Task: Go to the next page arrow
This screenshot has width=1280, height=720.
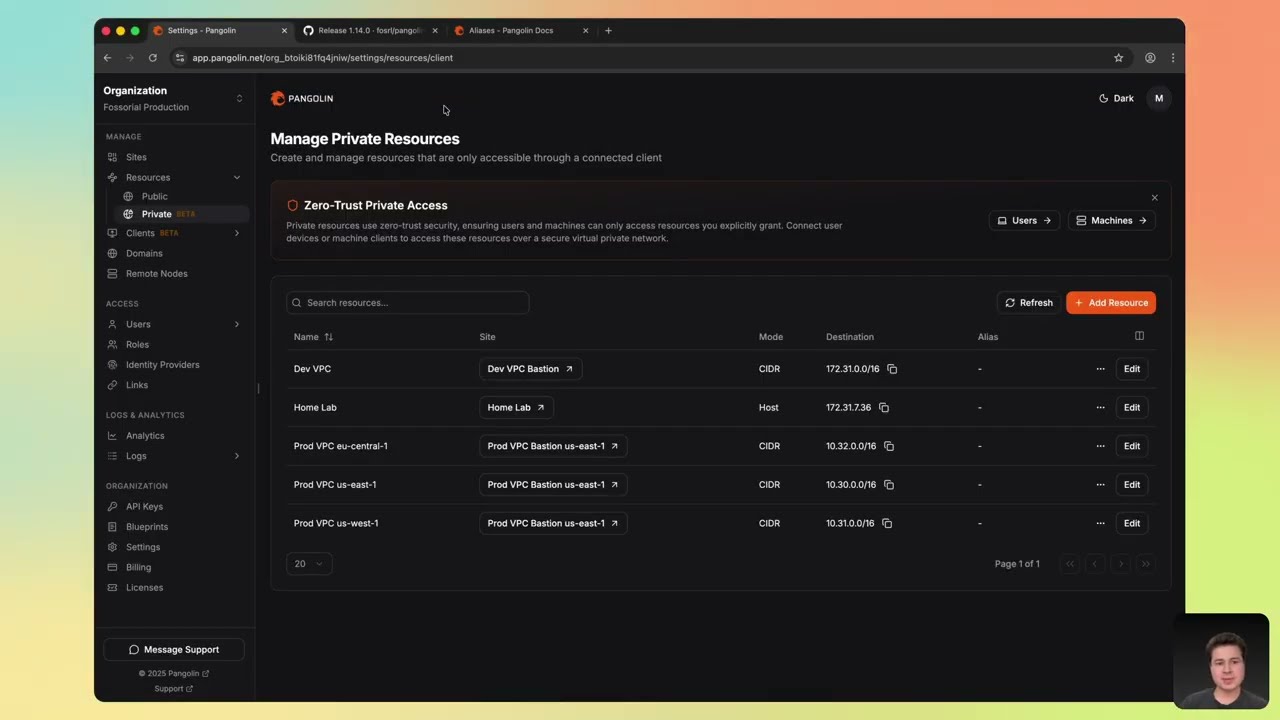Action: point(1120,564)
